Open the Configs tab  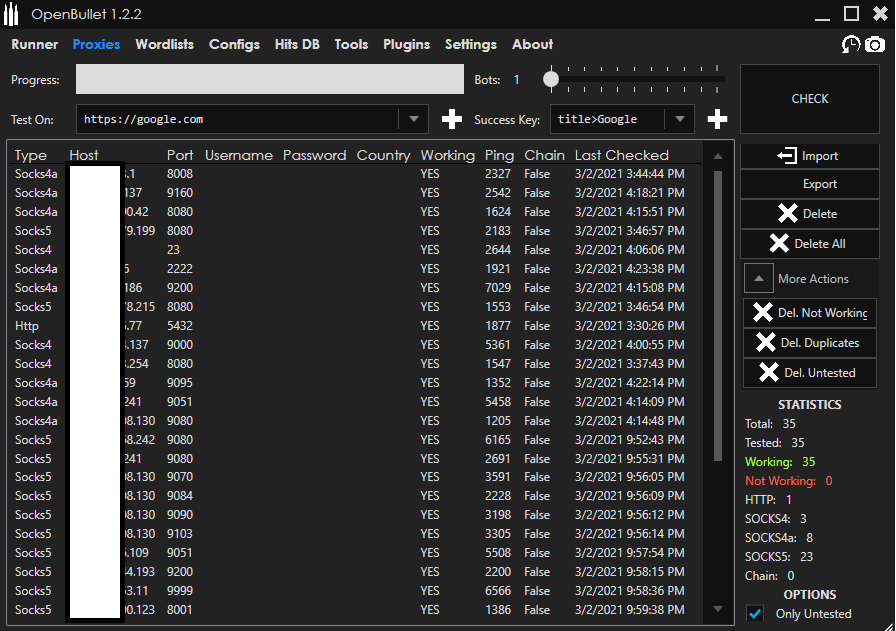tap(234, 44)
